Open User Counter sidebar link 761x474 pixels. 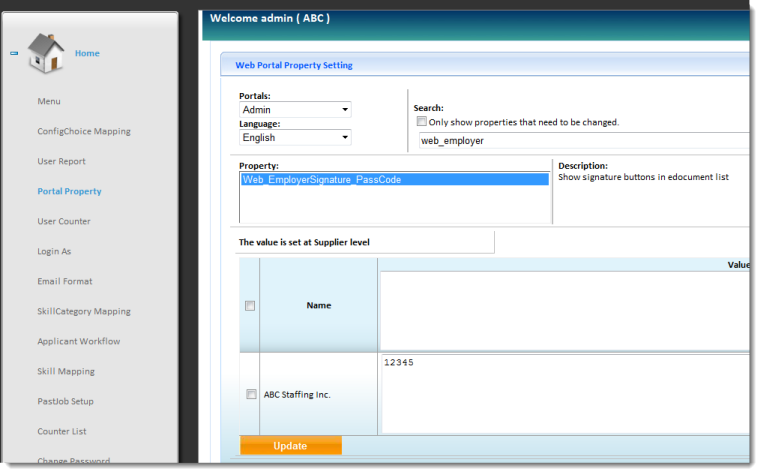(x=64, y=221)
